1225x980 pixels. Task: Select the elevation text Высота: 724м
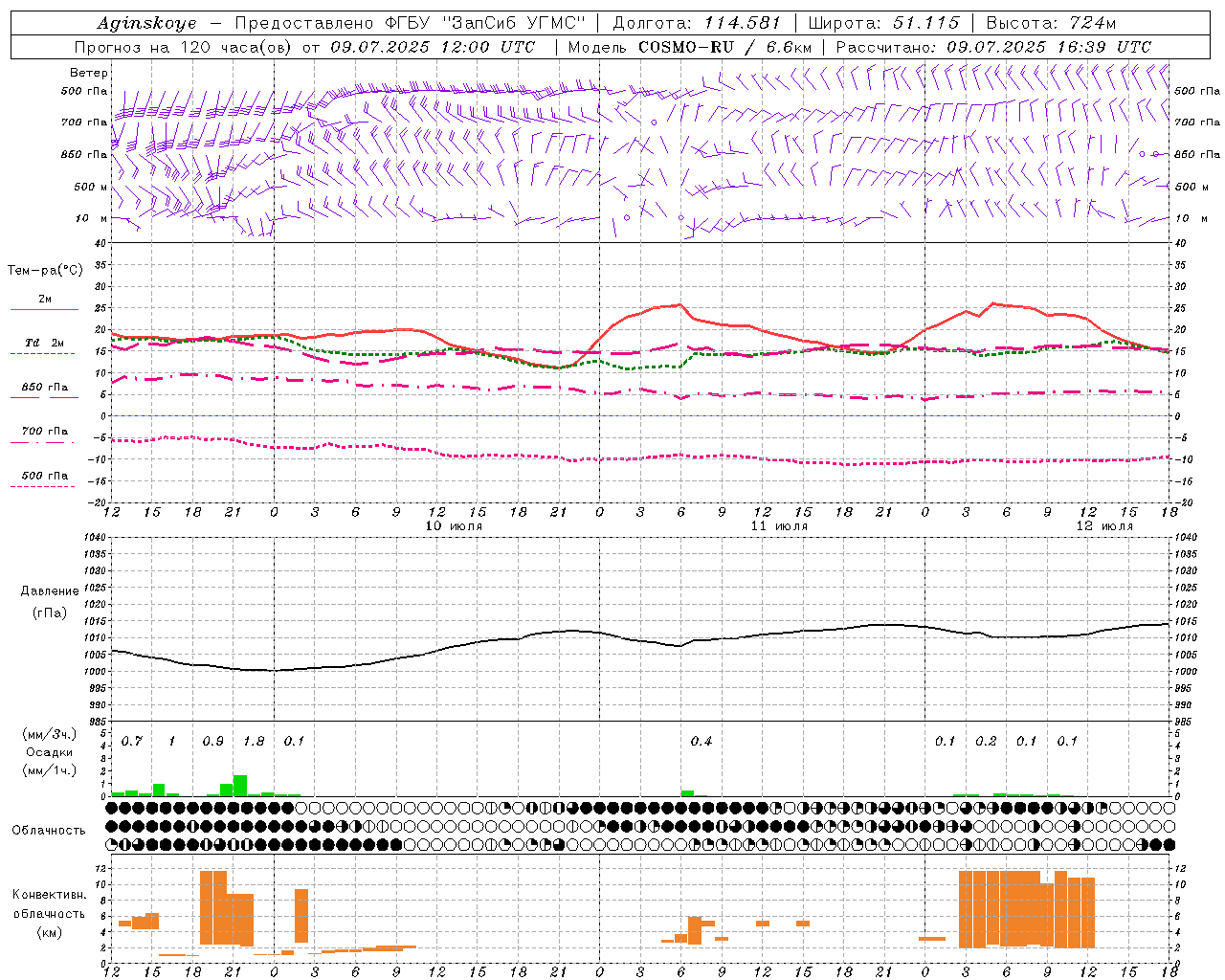[1051, 23]
